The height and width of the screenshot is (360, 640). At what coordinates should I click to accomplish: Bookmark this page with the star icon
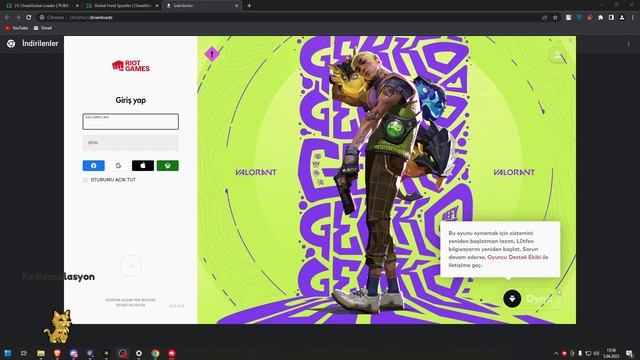[x=555, y=18]
